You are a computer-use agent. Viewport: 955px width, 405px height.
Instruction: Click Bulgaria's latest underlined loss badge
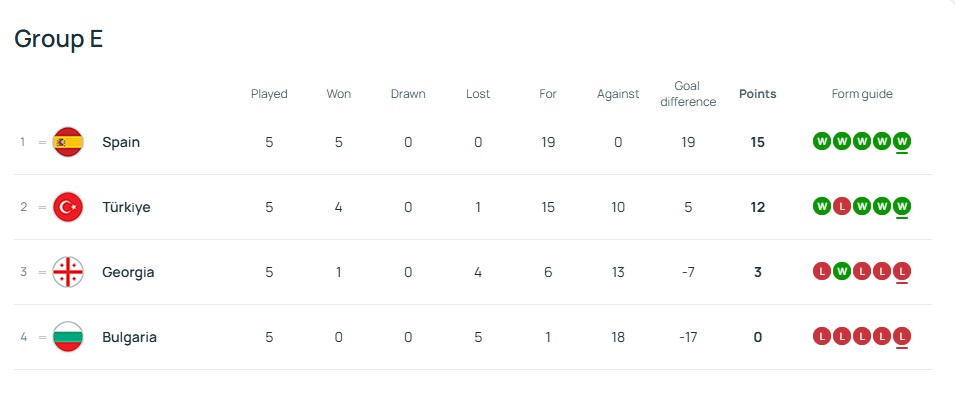tap(902, 336)
